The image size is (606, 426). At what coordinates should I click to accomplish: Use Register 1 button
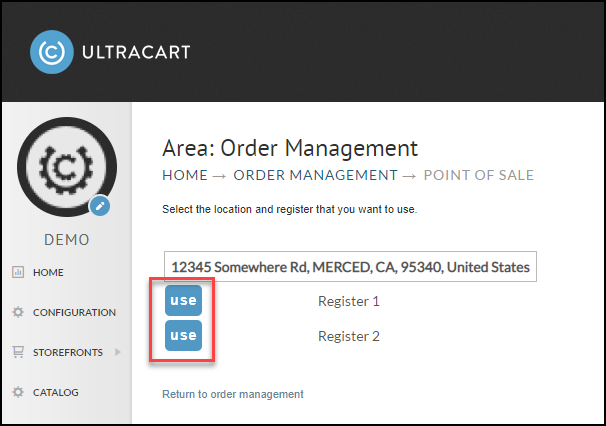tap(183, 300)
